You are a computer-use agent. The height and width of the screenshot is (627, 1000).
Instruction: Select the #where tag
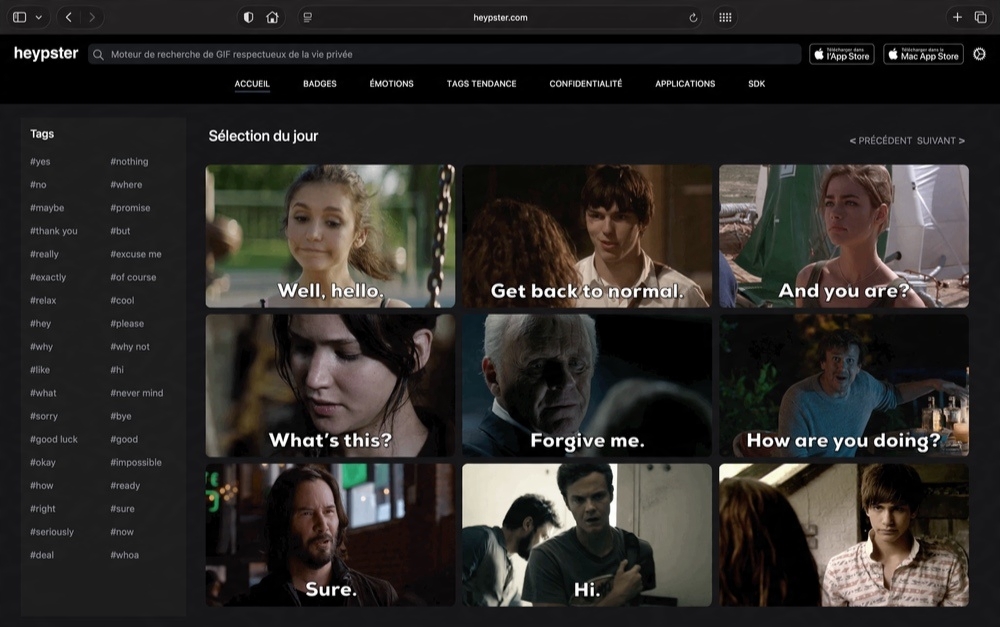[126, 184]
